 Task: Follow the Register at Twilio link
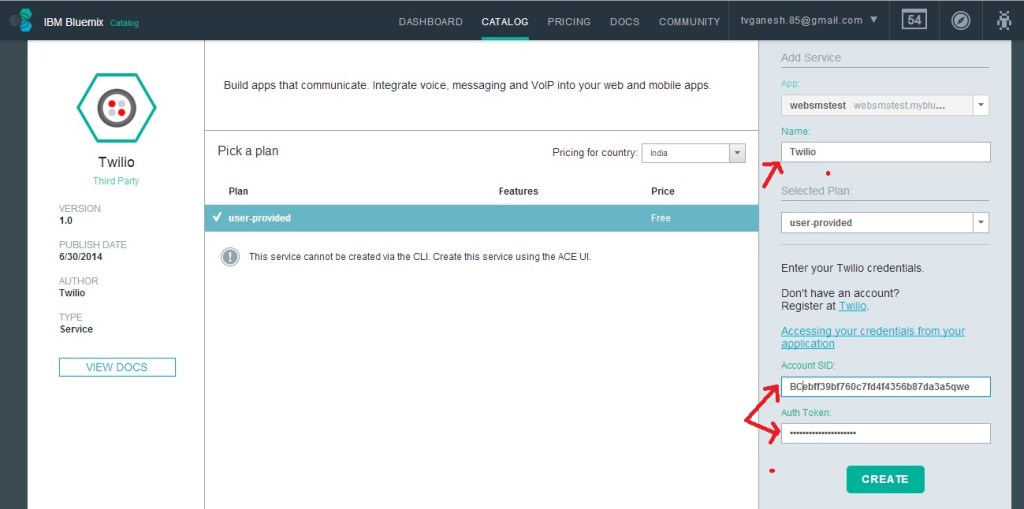[x=852, y=306]
